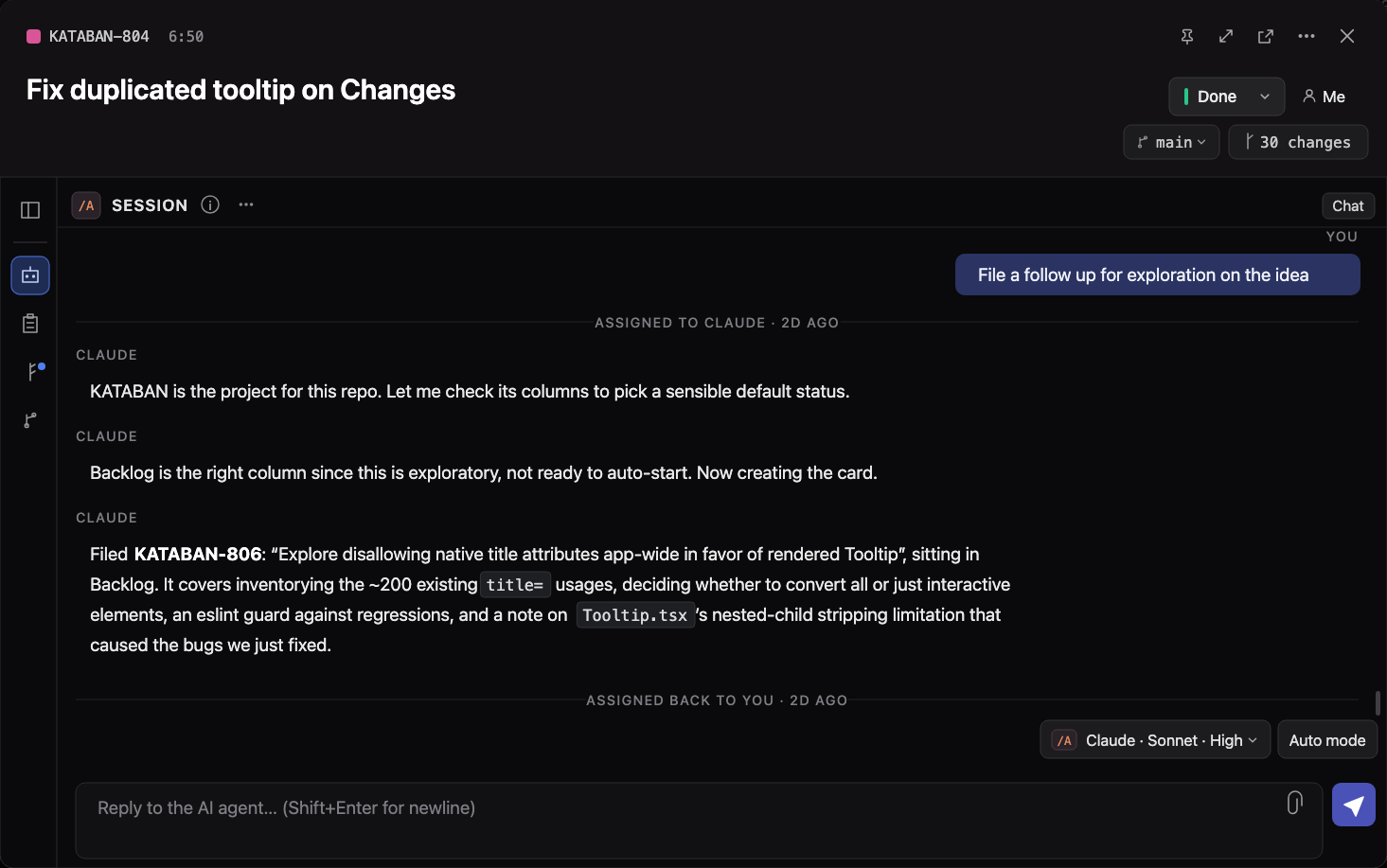1387x868 pixels.
Task: Open the git branch sidebar icon
Action: pyautogui.click(x=30, y=420)
